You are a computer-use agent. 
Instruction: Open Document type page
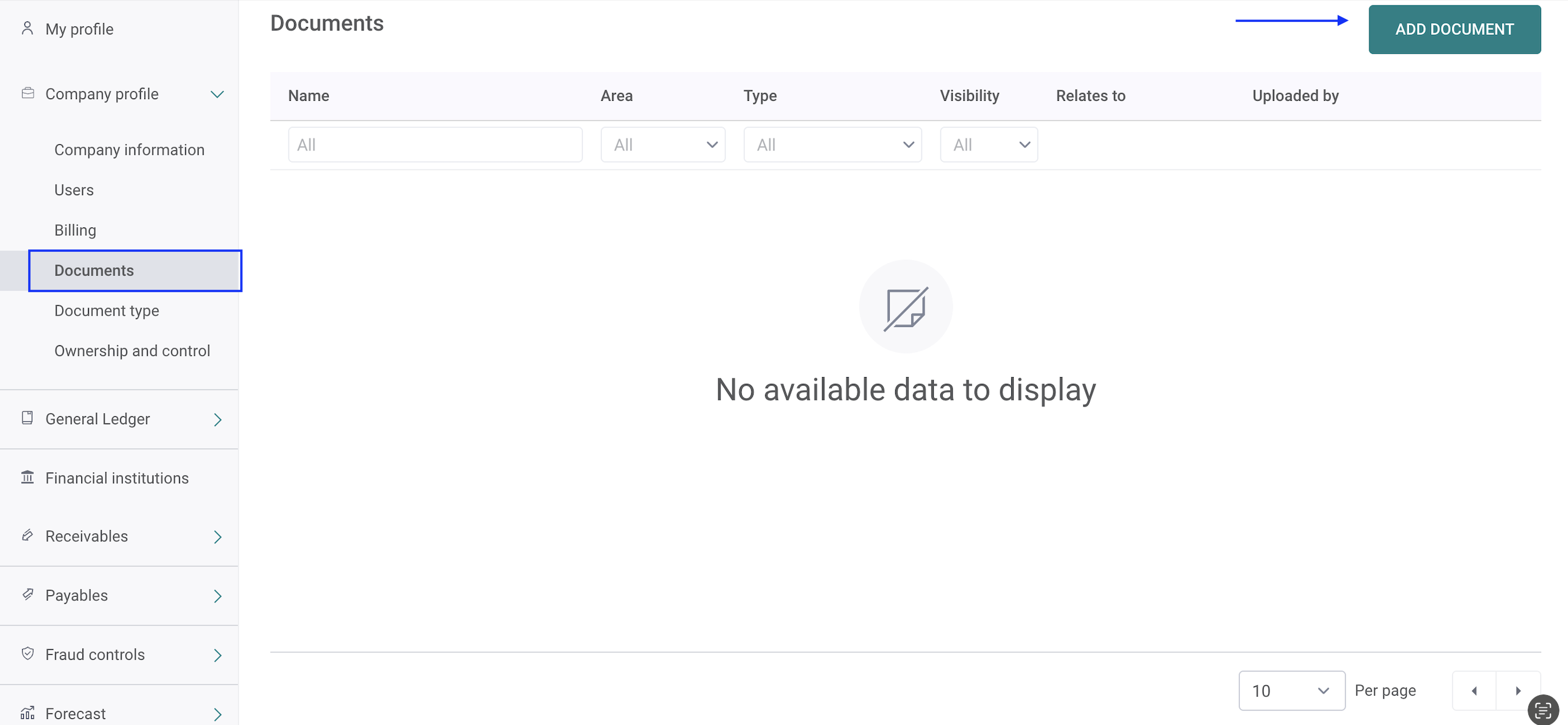click(107, 311)
